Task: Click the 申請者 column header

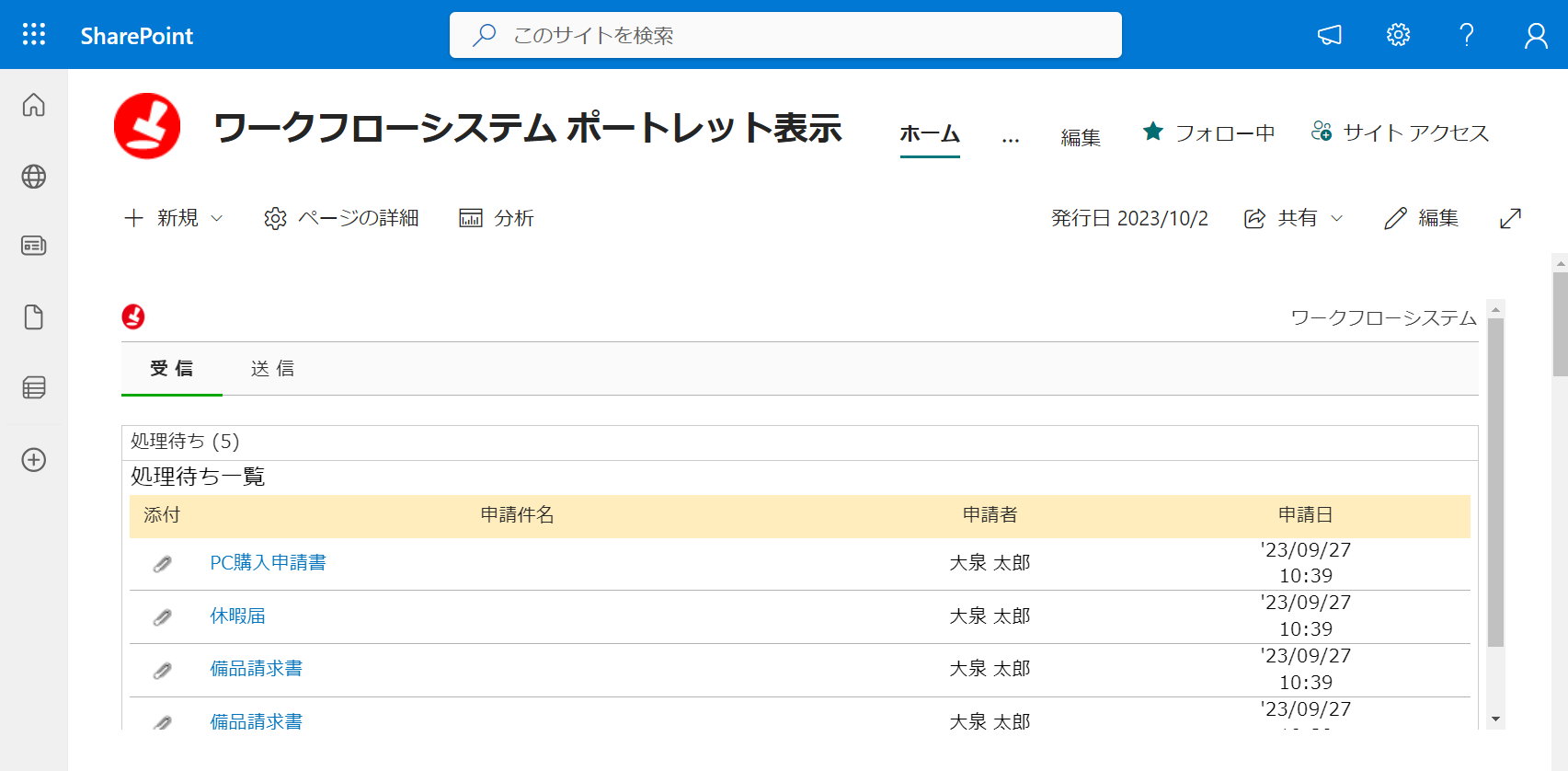Action: [990, 515]
